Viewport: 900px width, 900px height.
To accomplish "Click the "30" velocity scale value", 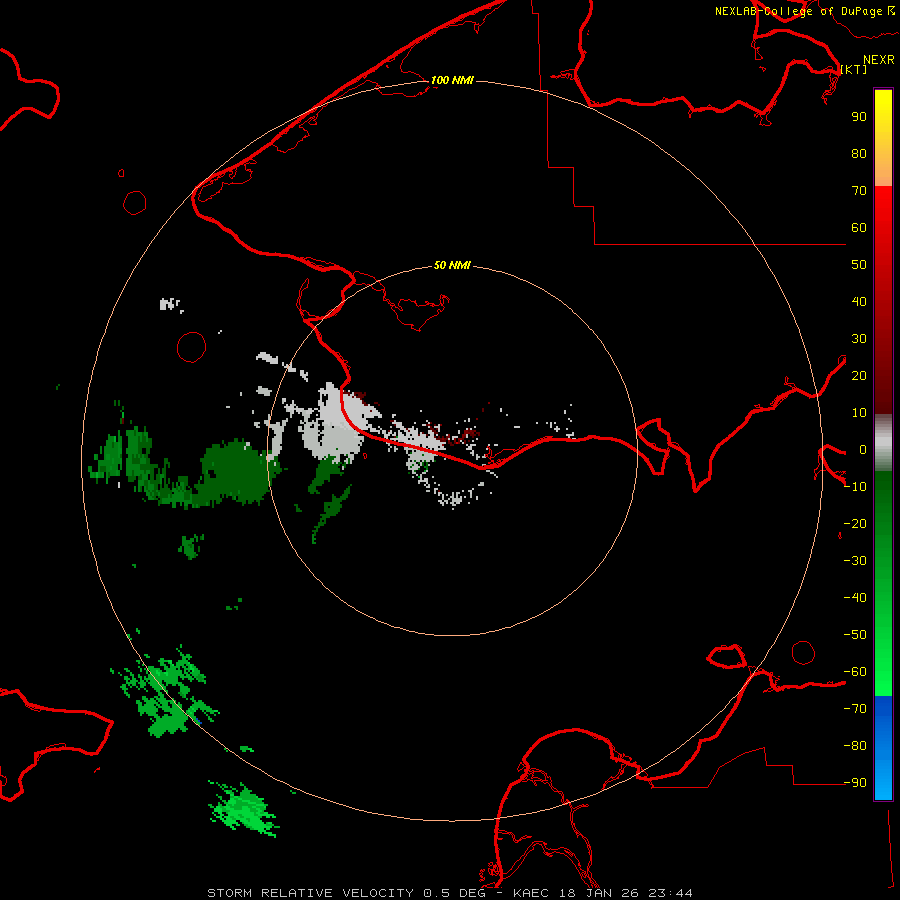I will tap(859, 339).
